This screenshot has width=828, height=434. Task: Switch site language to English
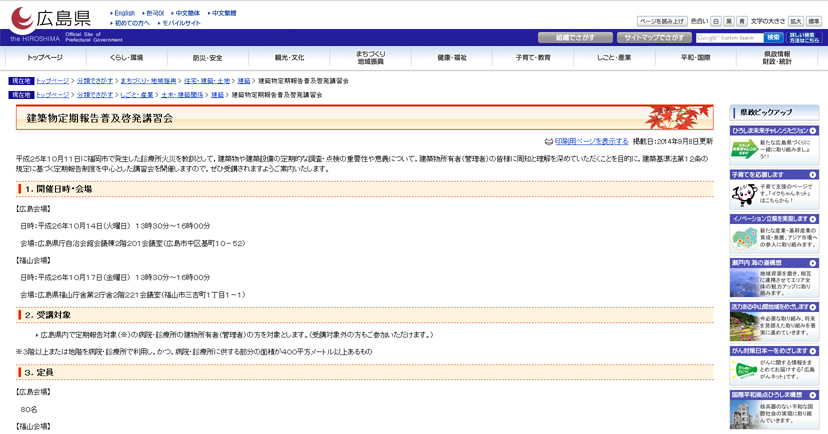pos(125,13)
